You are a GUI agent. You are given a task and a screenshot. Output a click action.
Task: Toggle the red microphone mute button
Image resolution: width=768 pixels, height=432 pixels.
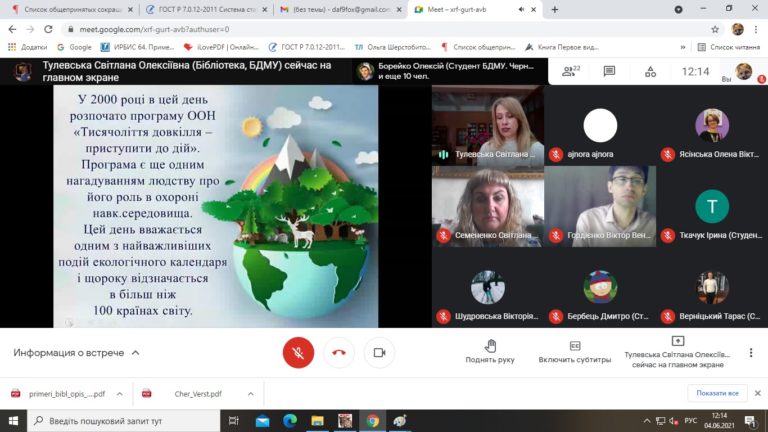[x=298, y=353]
